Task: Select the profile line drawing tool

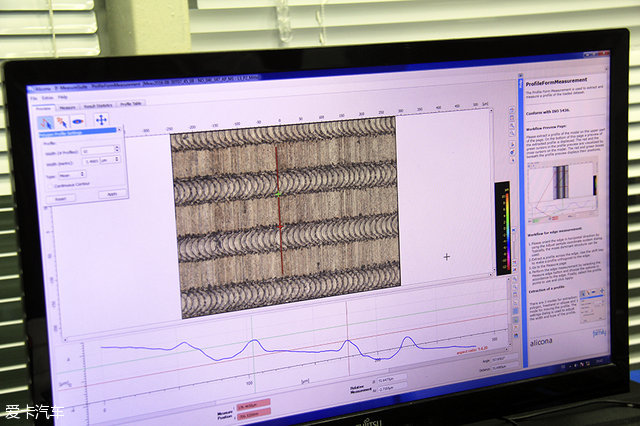Action: 45,120
